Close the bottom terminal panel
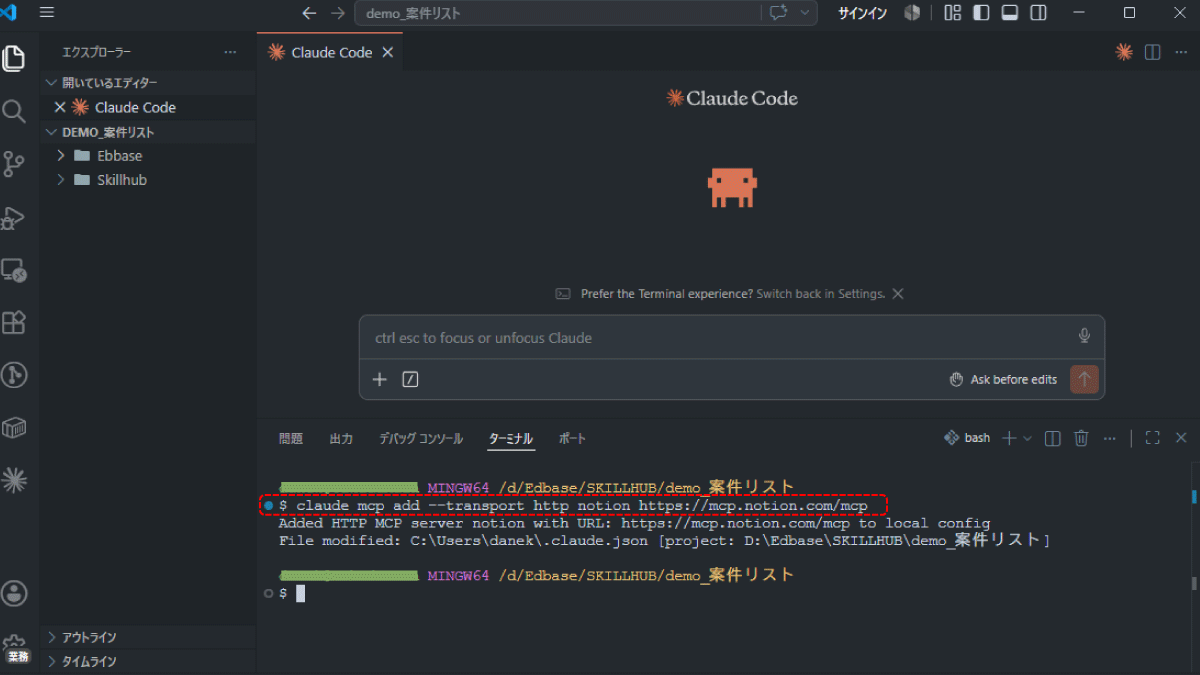The image size is (1200, 675). (1181, 438)
